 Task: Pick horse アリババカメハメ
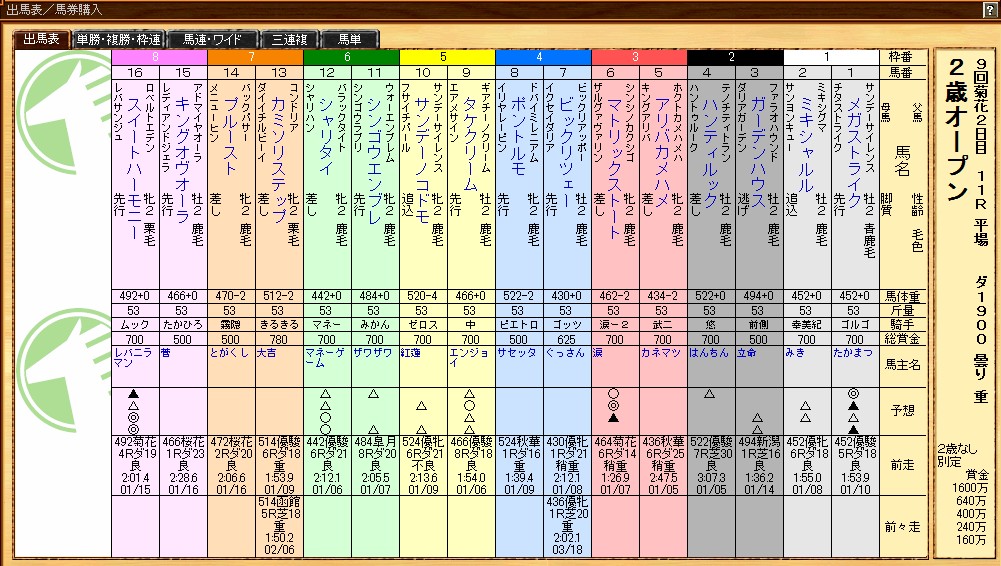click(x=663, y=151)
